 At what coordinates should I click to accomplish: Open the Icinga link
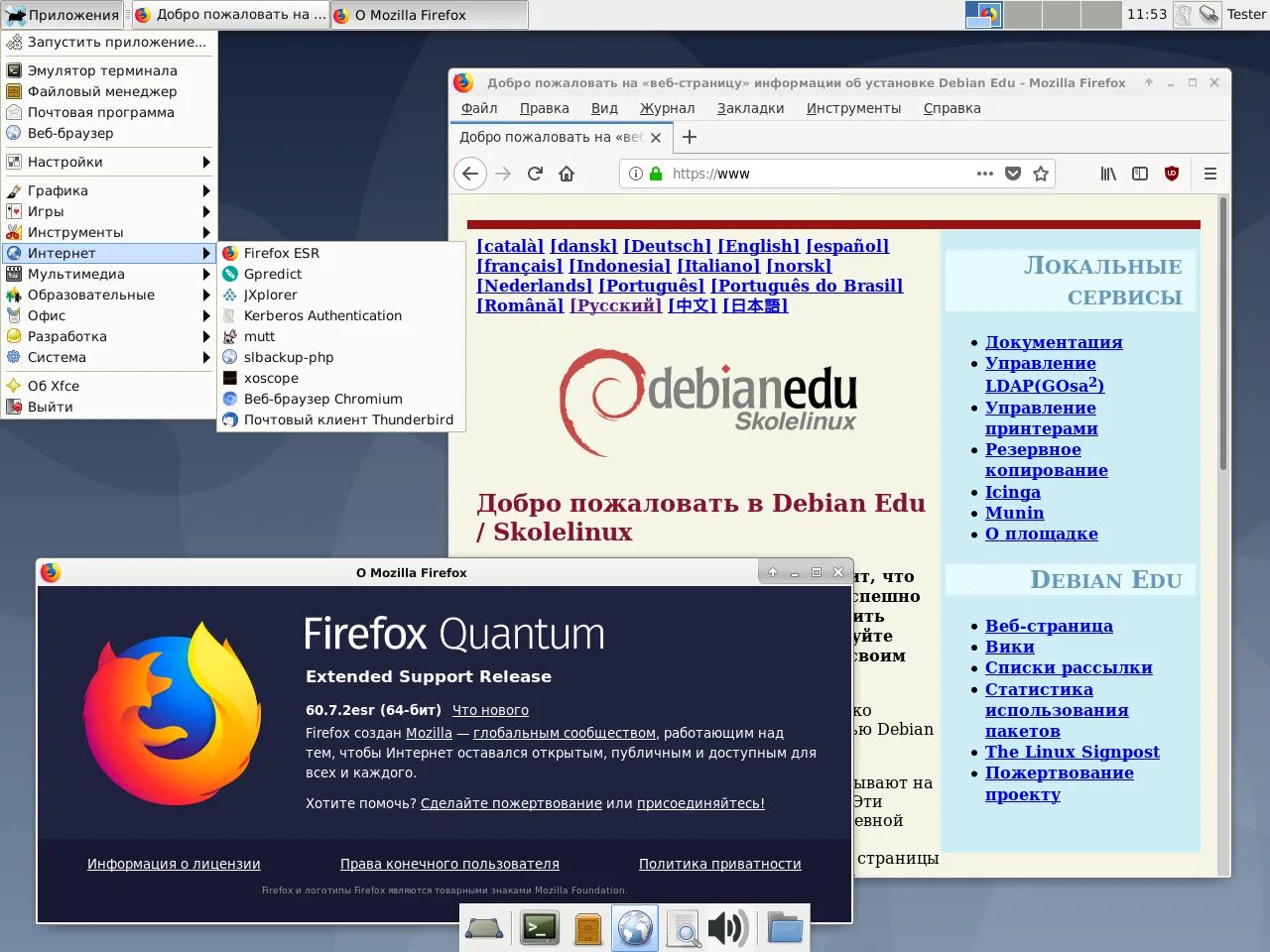pos(1013,492)
